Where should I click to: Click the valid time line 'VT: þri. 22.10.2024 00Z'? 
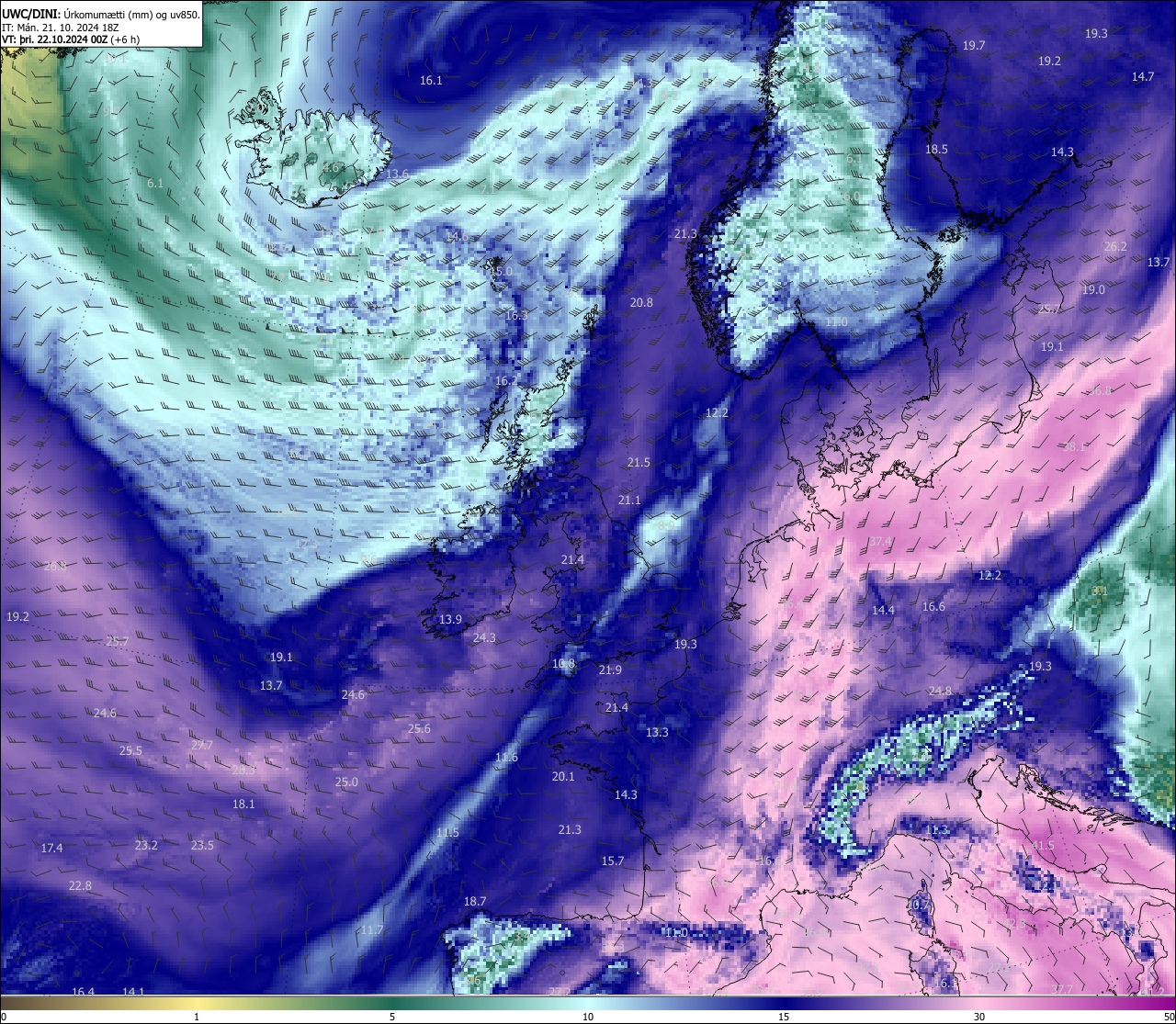click(x=71, y=39)
